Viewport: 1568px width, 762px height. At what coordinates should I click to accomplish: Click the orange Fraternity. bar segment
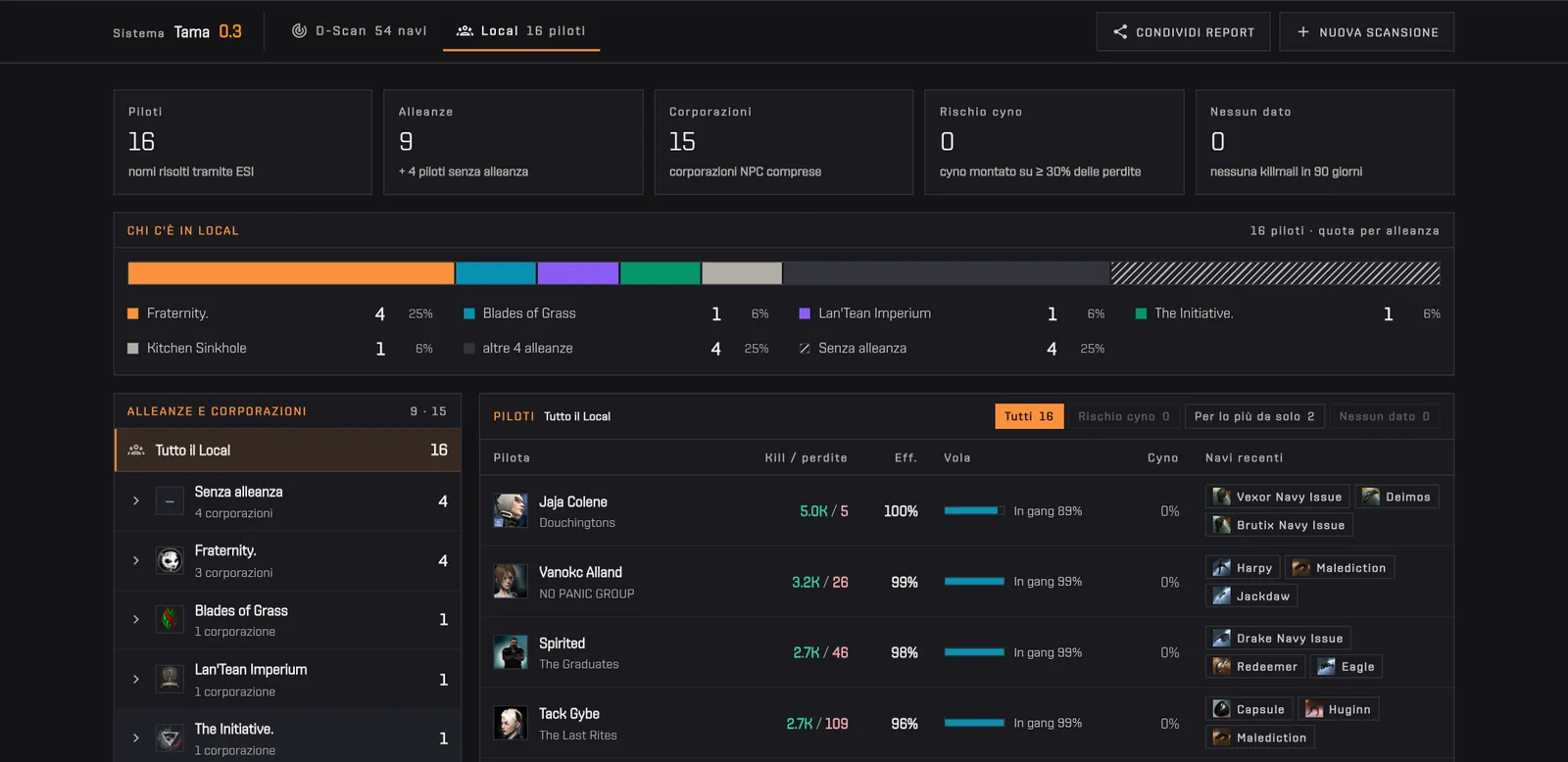pos(291,273)
